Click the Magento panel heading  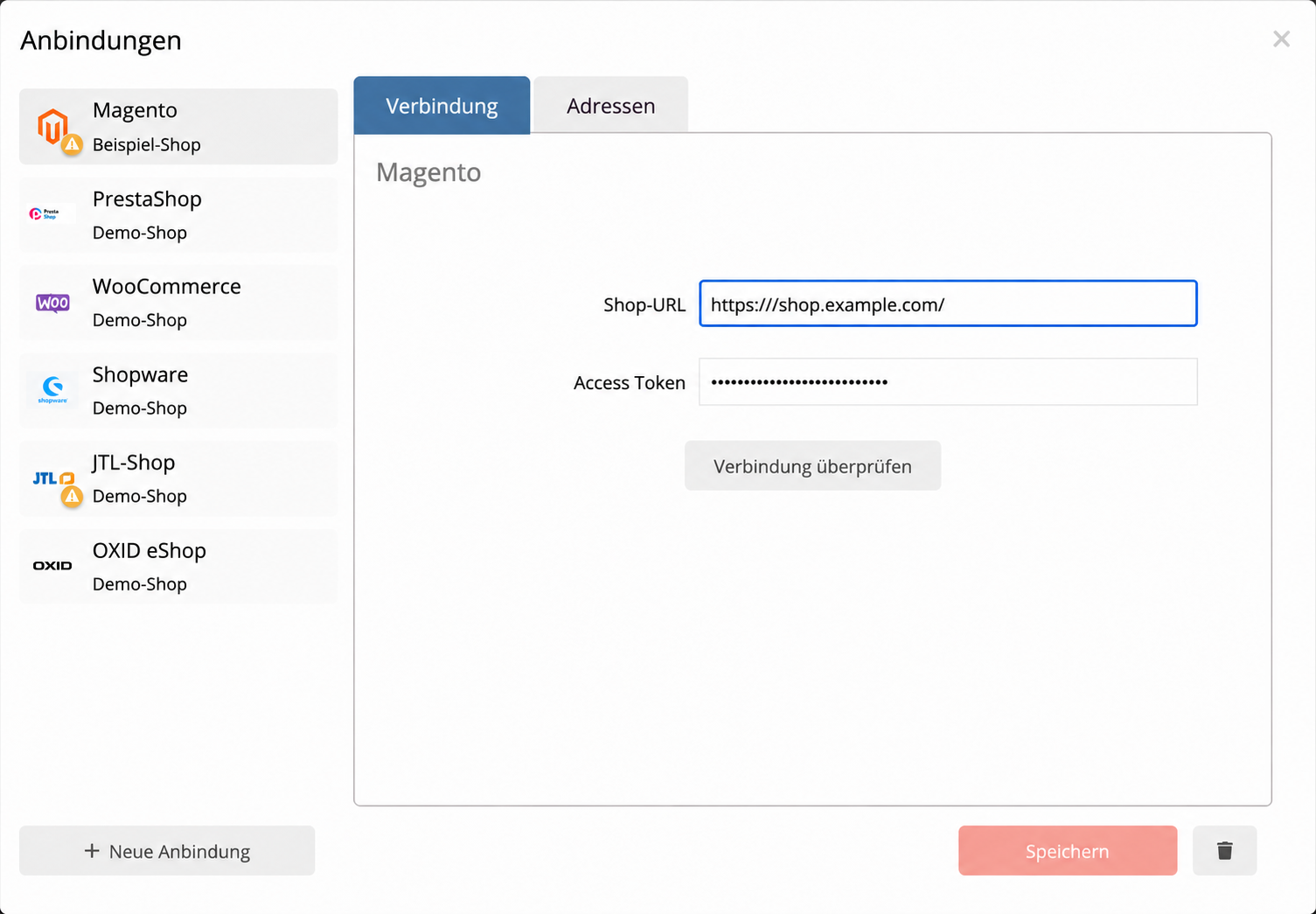click(428, 172)
